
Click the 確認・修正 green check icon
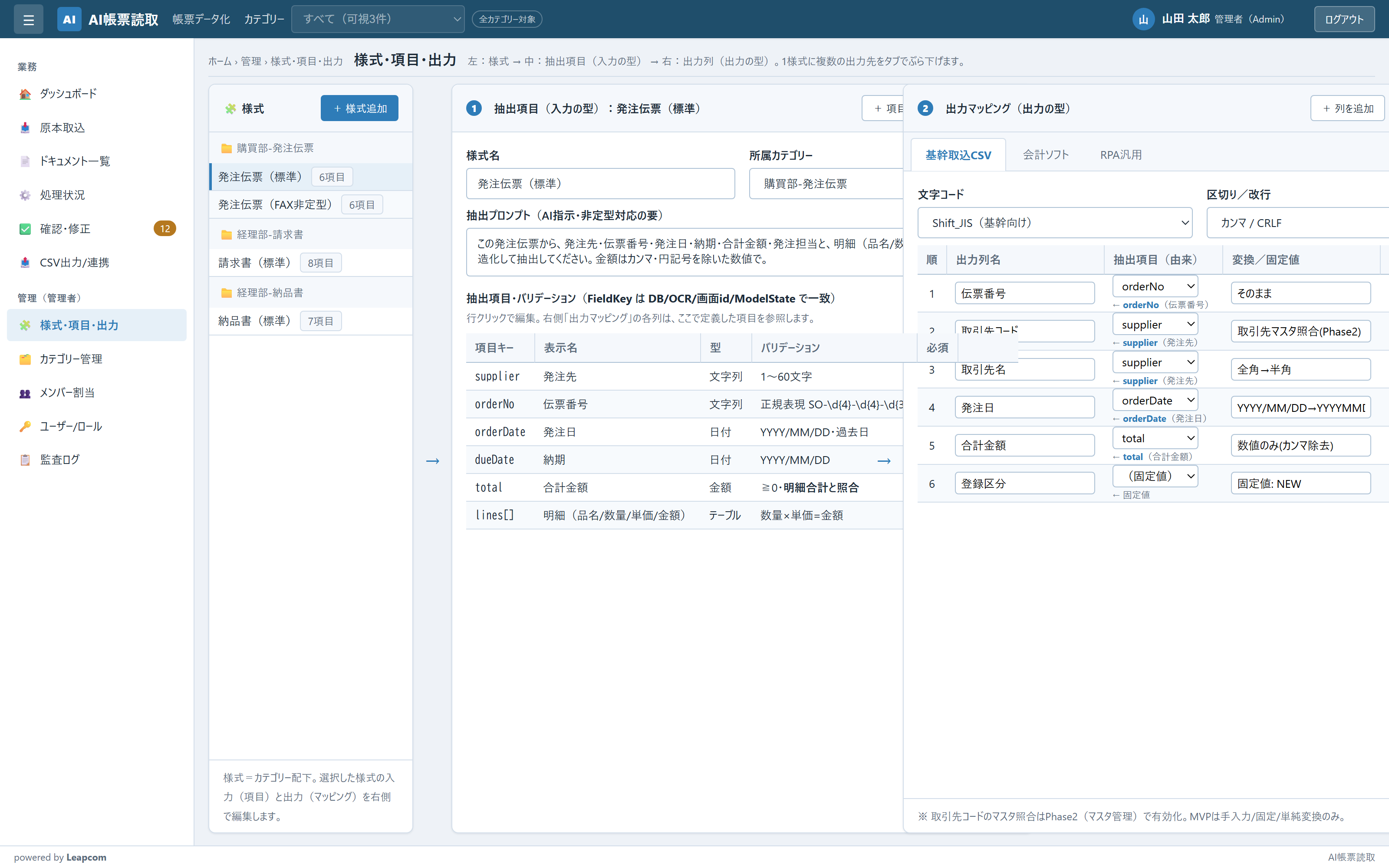tap(25, 229)
